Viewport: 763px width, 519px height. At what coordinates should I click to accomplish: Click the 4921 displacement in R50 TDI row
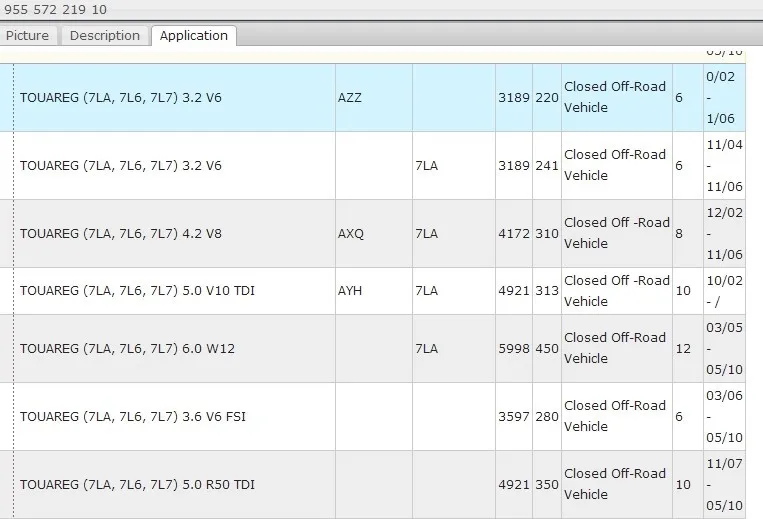(514, 484)
